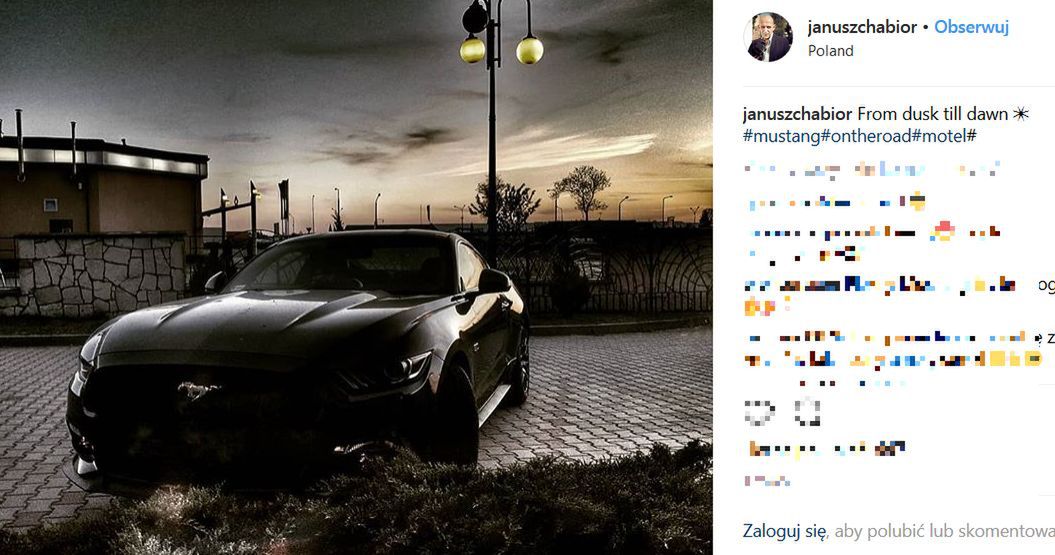Open the Zaloguj się login link

(785, 531)
